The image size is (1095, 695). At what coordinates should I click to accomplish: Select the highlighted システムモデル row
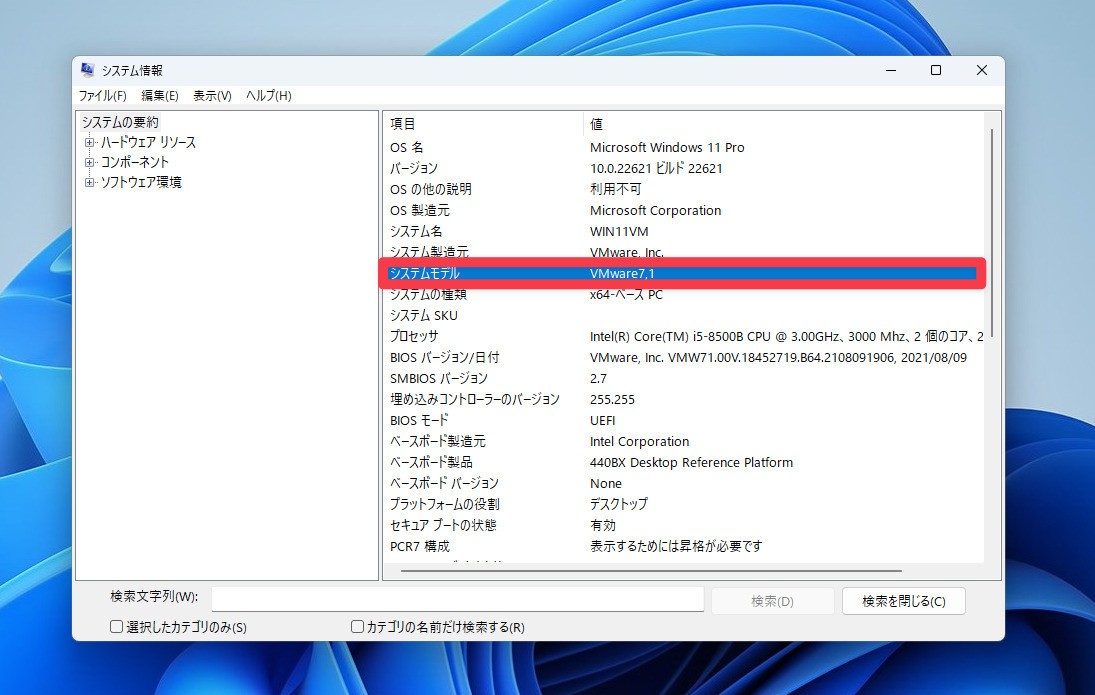(x=682, y=273)
